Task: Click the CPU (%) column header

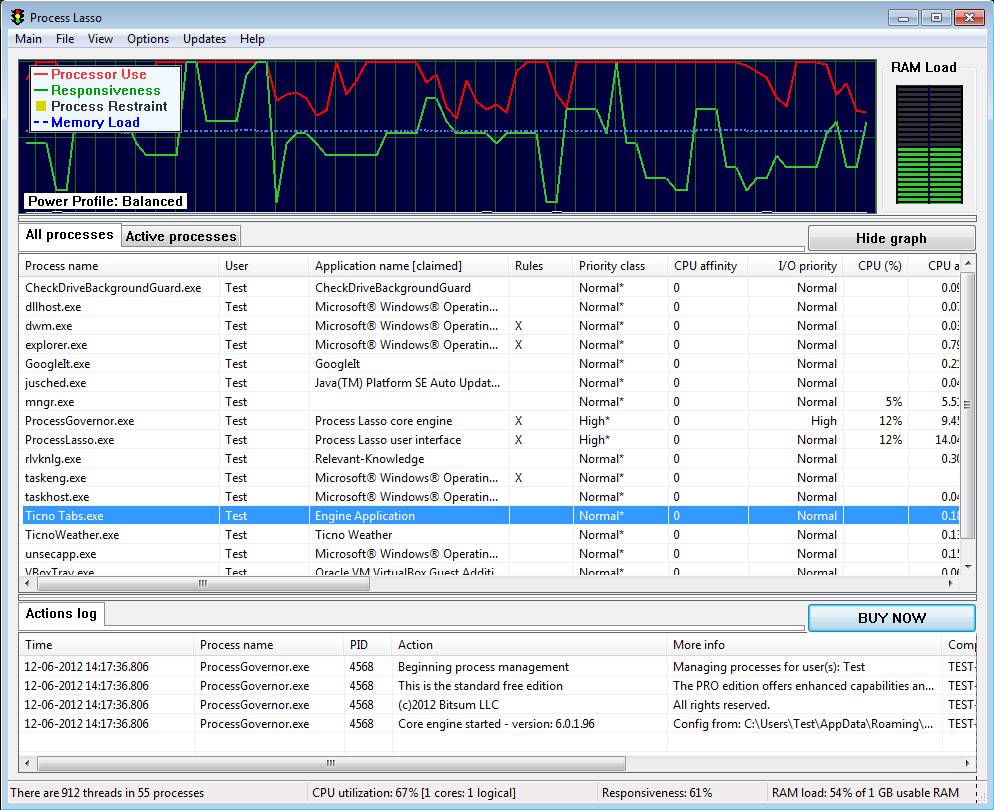Action: coord(879,266)
